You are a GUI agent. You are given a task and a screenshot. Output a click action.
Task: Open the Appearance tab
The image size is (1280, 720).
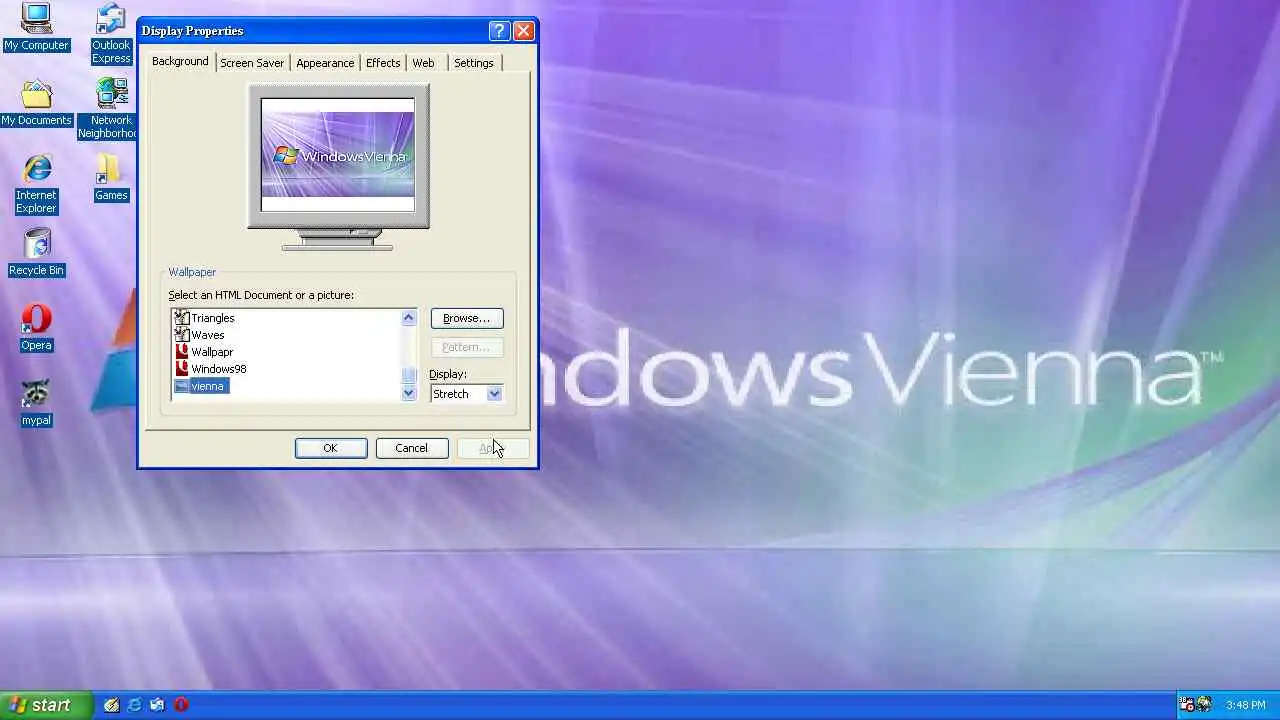tap(325, 63)
